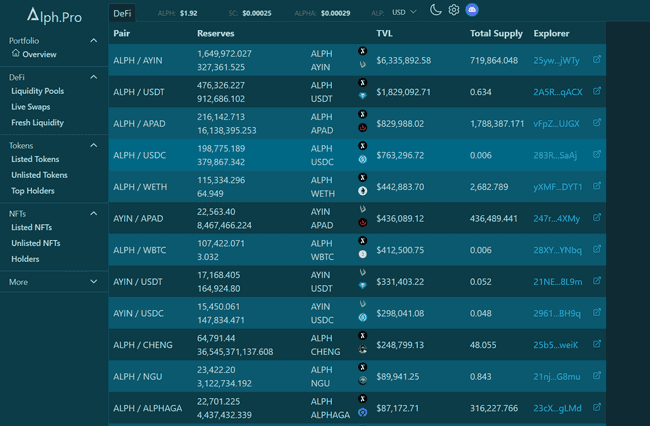The width and height of the screenshot is (650, 426).
Task: Click the APAD token icon in ALPH / APAD row
Action: 362,129
